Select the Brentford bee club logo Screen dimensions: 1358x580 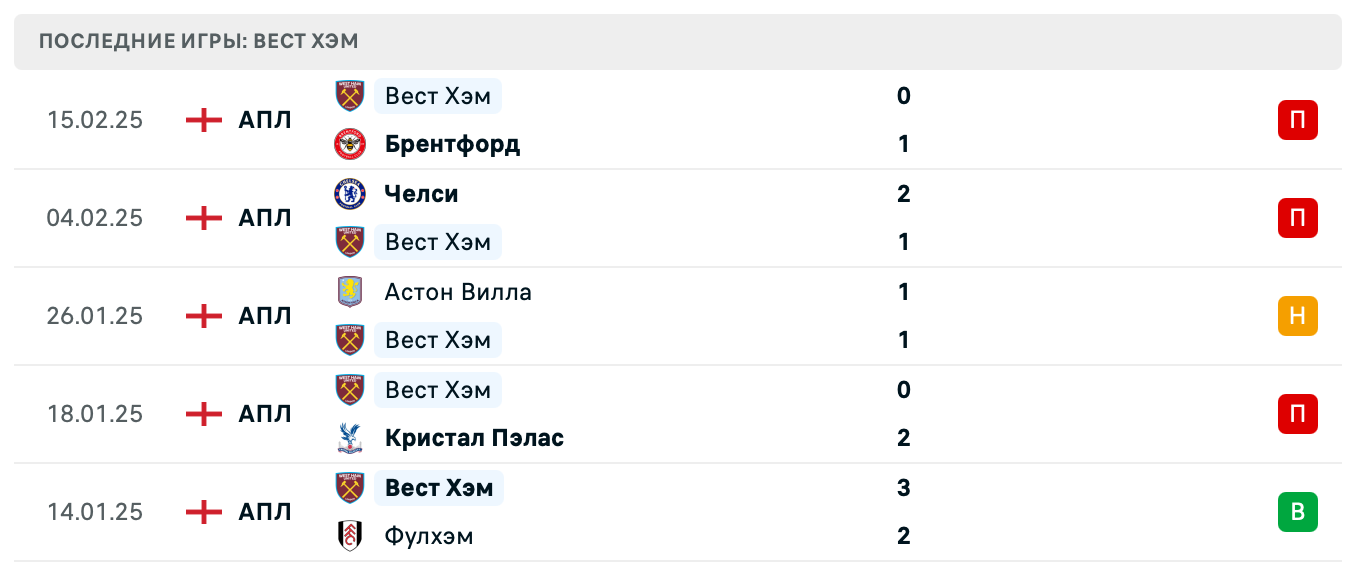point(349,144)
